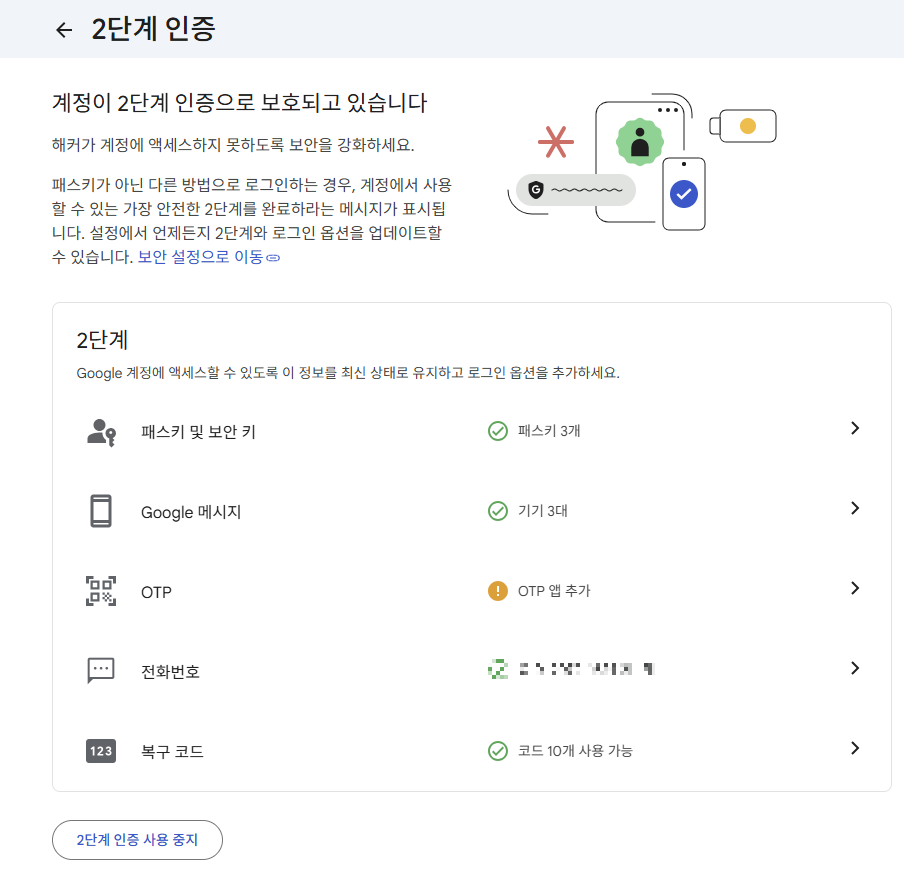Click the 2단계 인증 page title

(153, 29)
